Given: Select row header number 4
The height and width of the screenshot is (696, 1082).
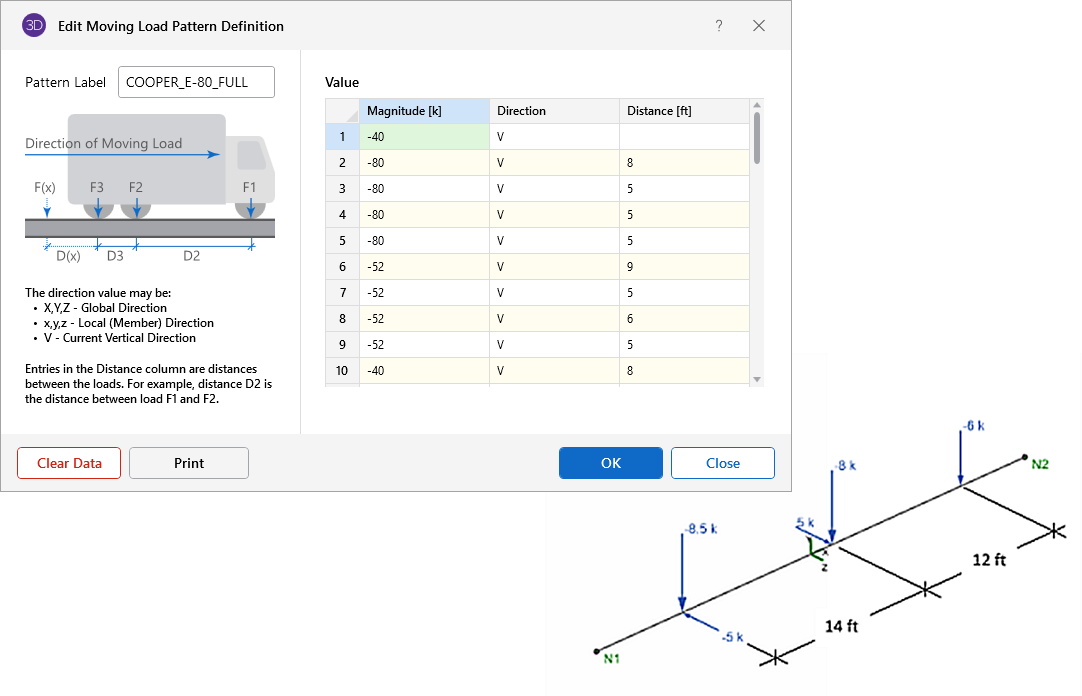Looking at the screenshot, I should click(x=342, y=215).
